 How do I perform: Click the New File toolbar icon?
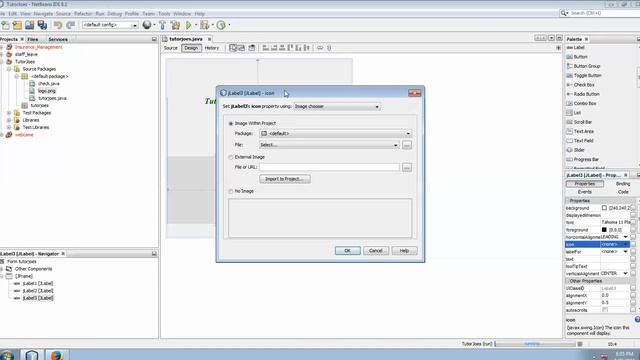tap(5, 25)
